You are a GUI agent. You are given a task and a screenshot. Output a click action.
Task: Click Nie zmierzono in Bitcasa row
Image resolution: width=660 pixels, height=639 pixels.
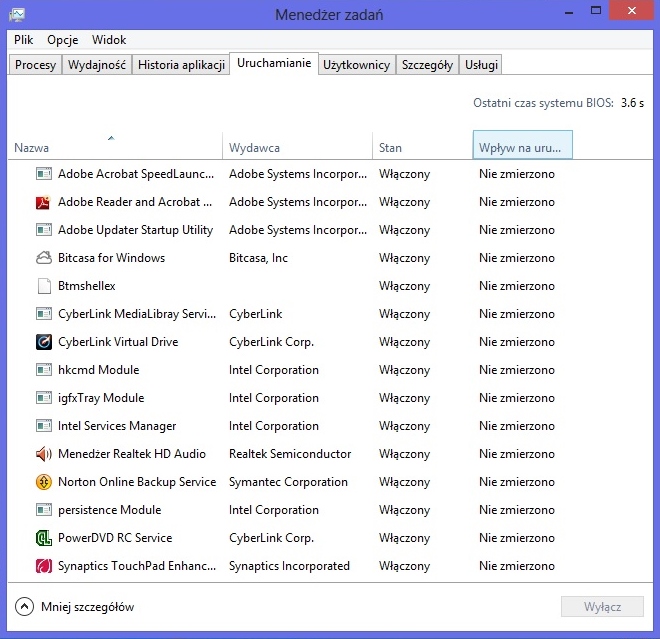(517, 258)
